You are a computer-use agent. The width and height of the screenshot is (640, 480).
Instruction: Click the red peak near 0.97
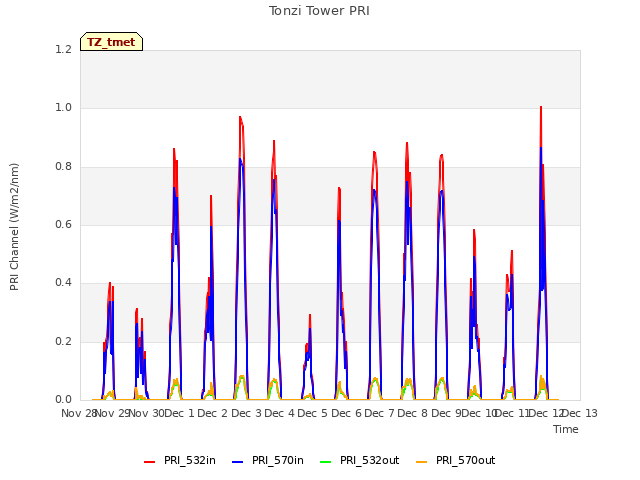(x=240, y=118)
